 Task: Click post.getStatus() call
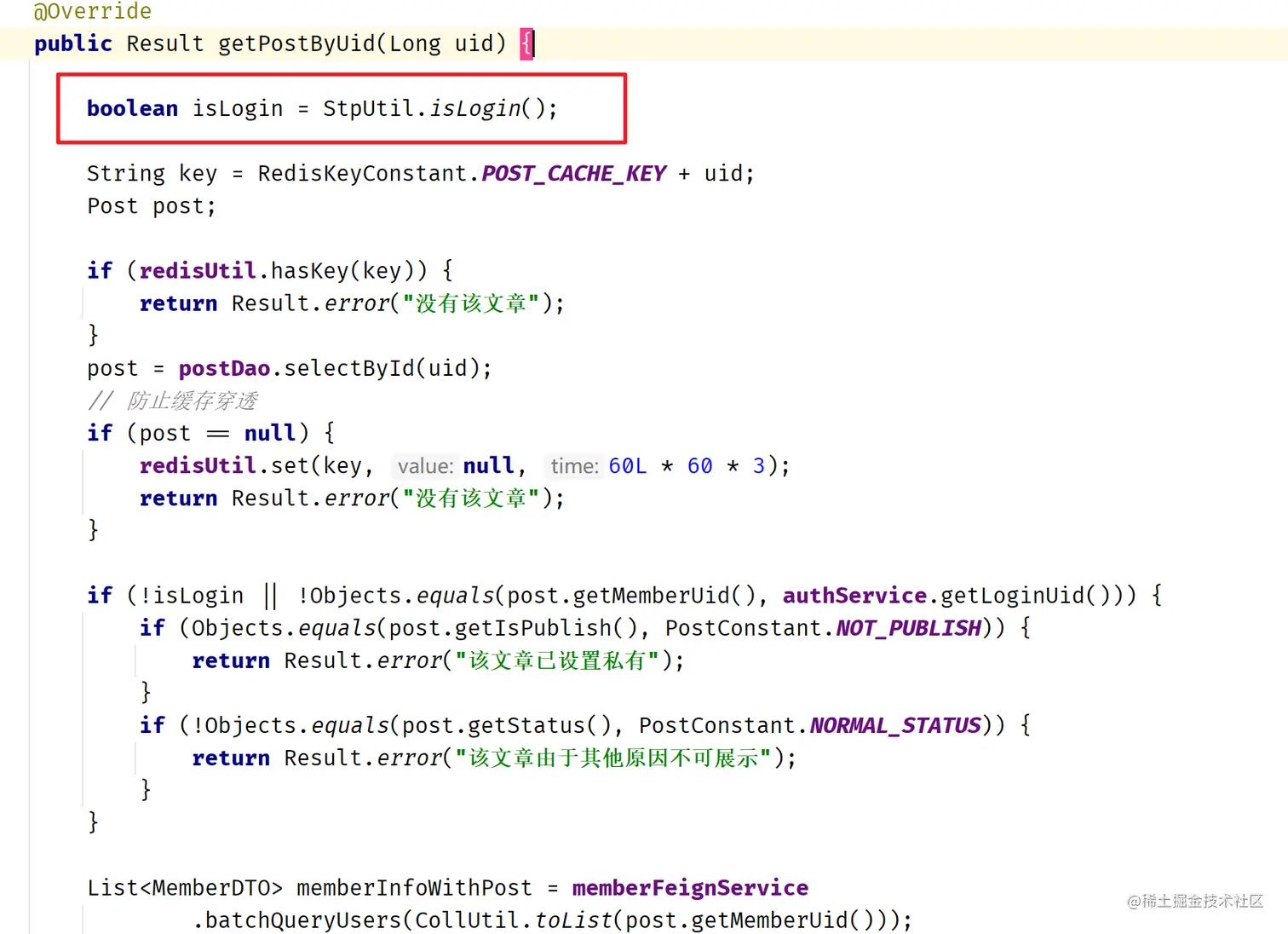click(506, 725)
